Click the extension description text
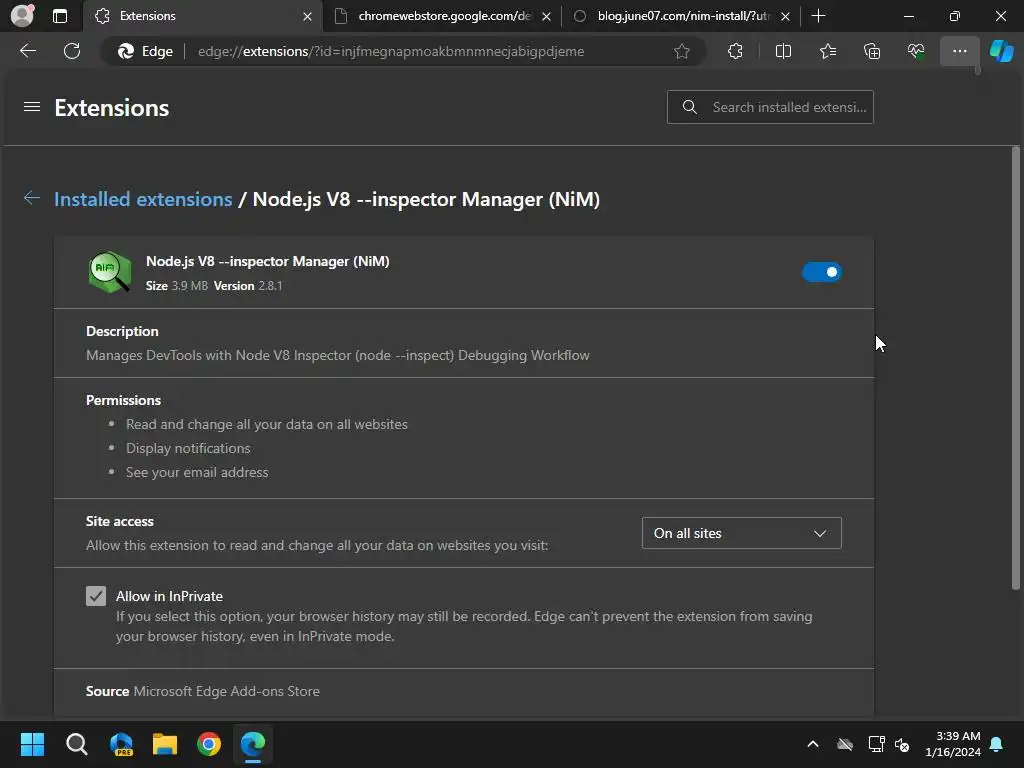1024x768 pixels. point(338,355)
